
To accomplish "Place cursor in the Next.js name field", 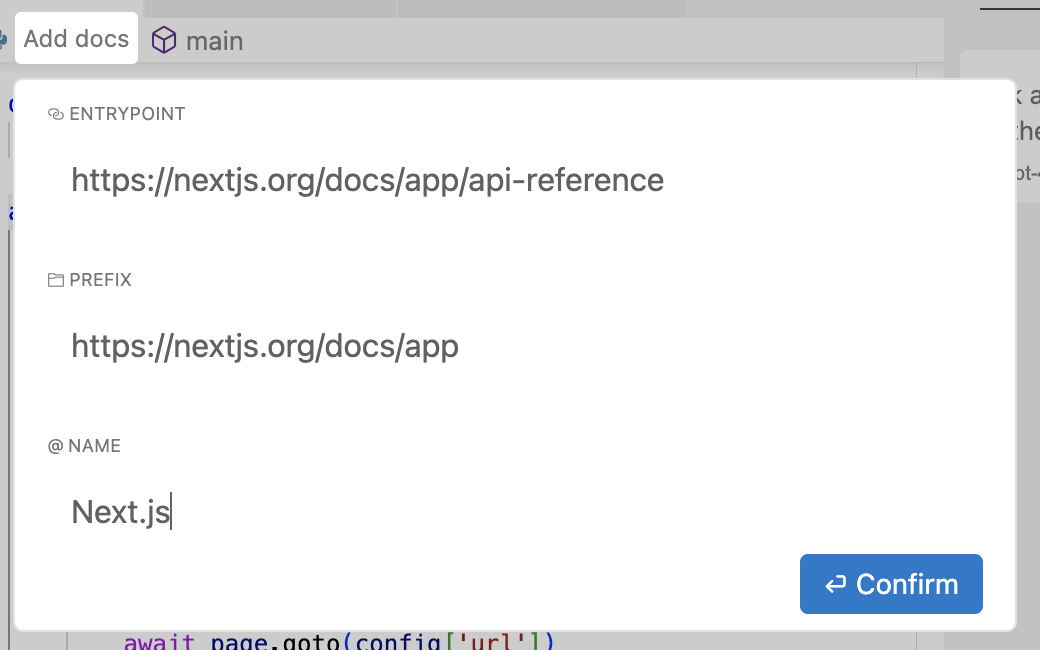I will pos(121,512).
